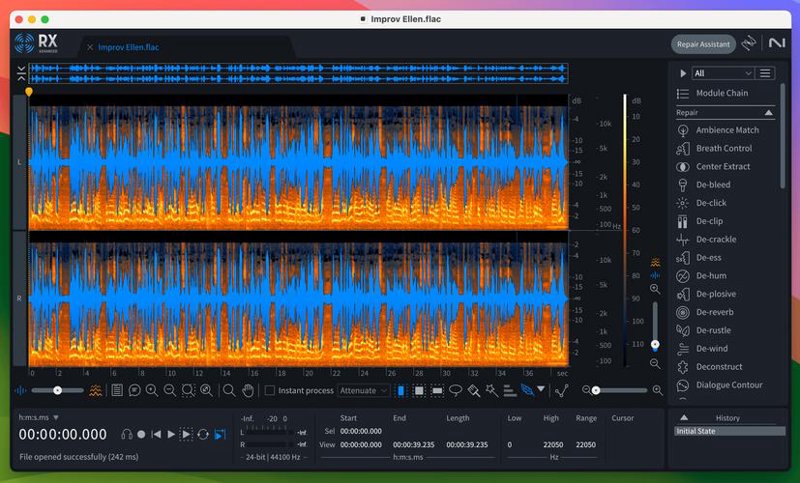
Task: Select the Magic Wand tool
Action: pyautogui.click(x=492, y=391)
